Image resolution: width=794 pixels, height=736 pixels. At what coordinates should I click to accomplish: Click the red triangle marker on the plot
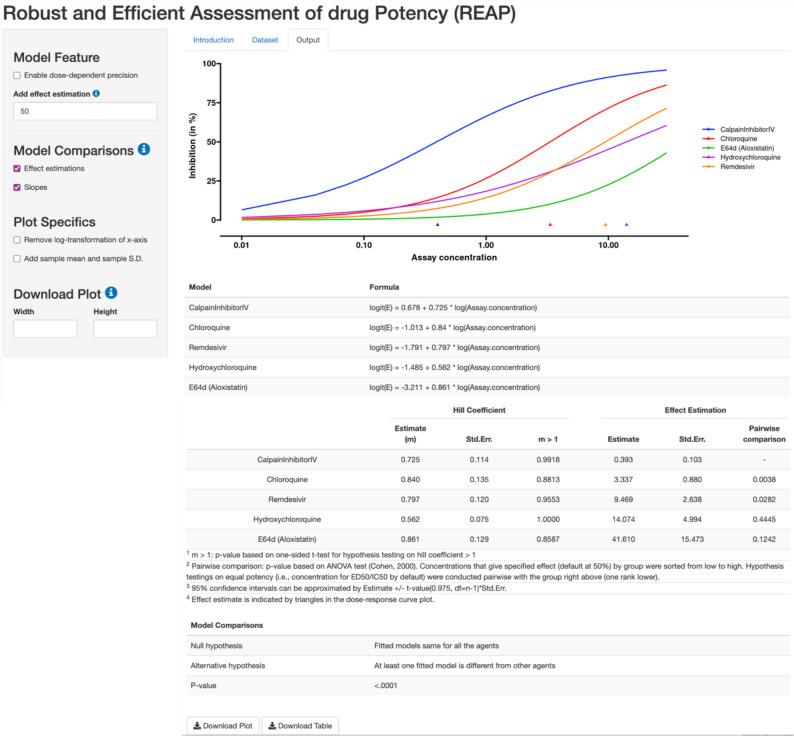pyautogui.click(x=550, y=225)
